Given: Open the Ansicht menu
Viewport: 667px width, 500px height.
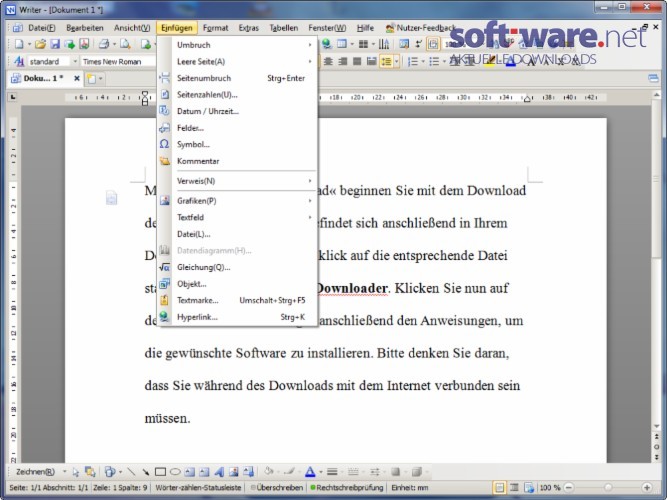Looking at the screenshot, I should click(132, 28).
